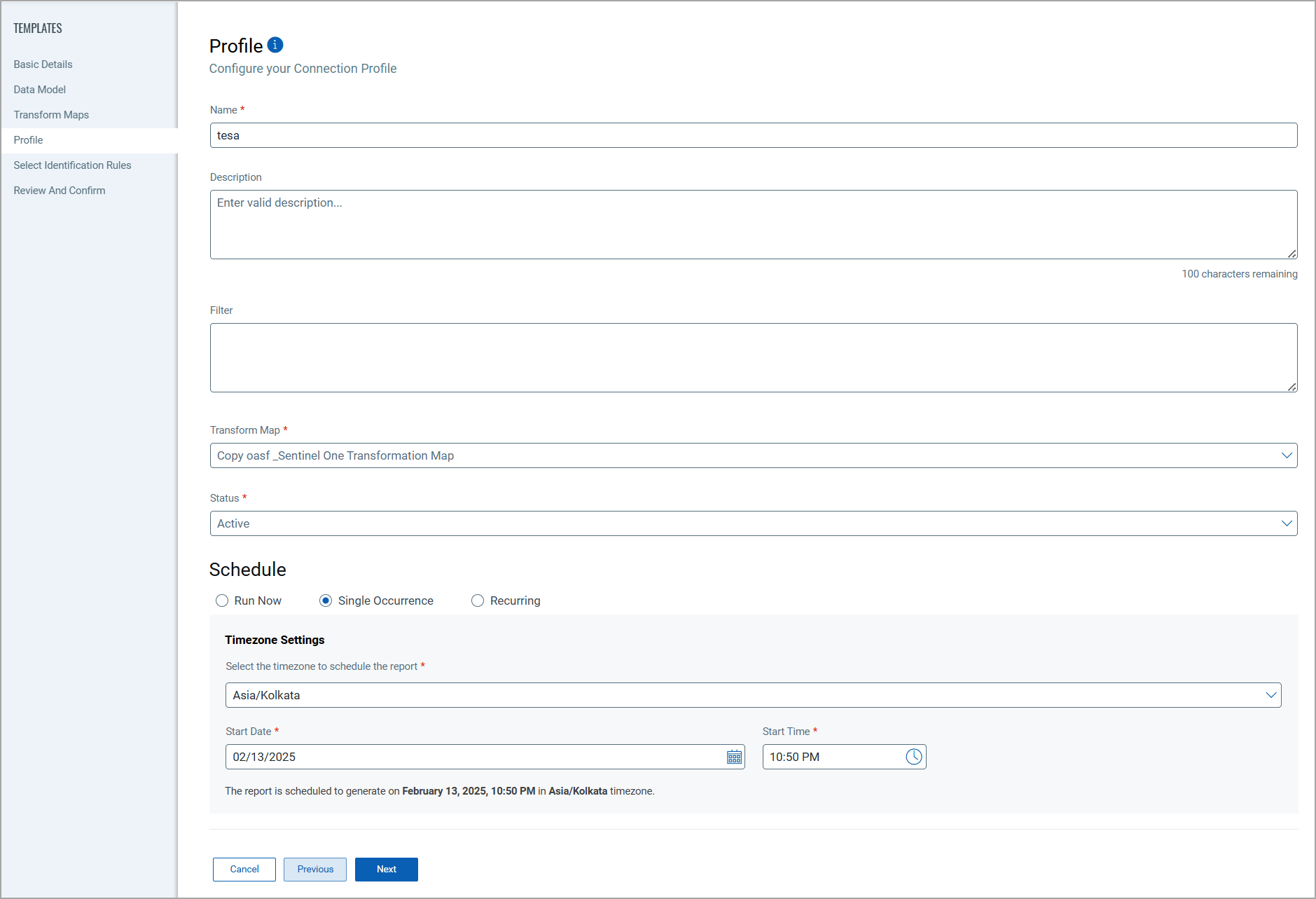Screen dimensions: 1316x899
Task: Click the Filter field resize handle
Action: tap(1291, 387)
